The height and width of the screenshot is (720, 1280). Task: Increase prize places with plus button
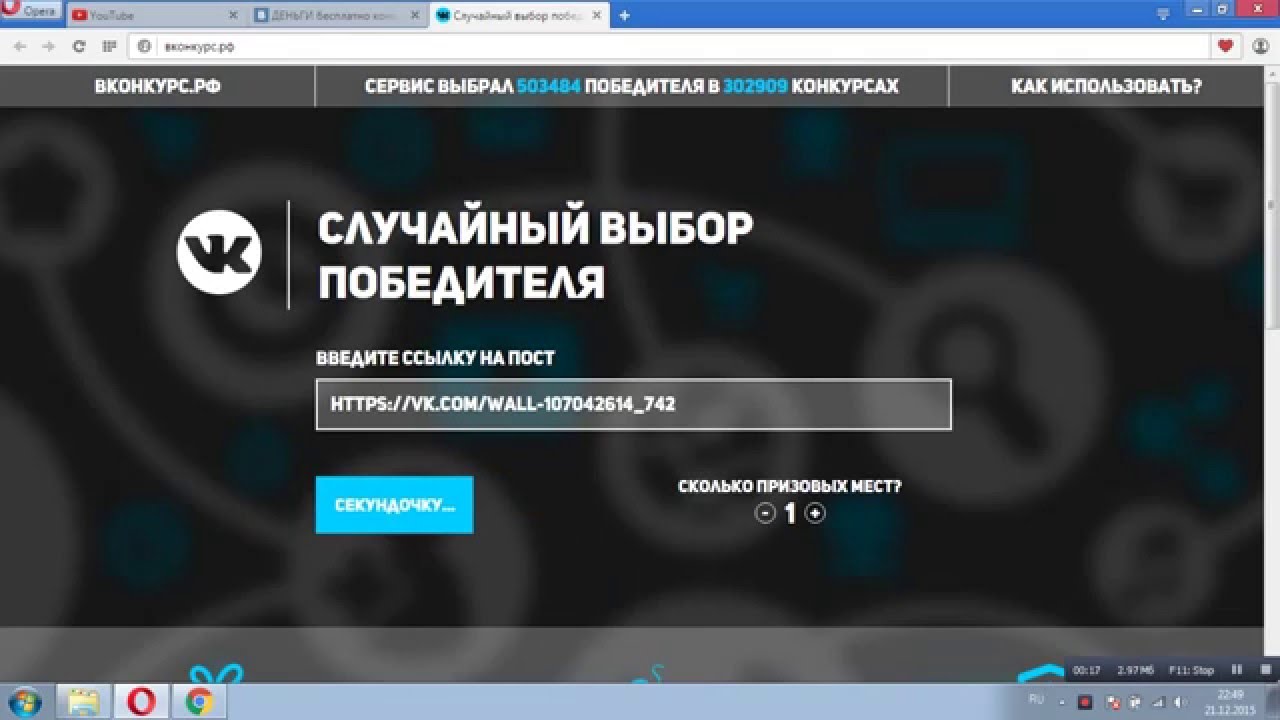(815, 513)
